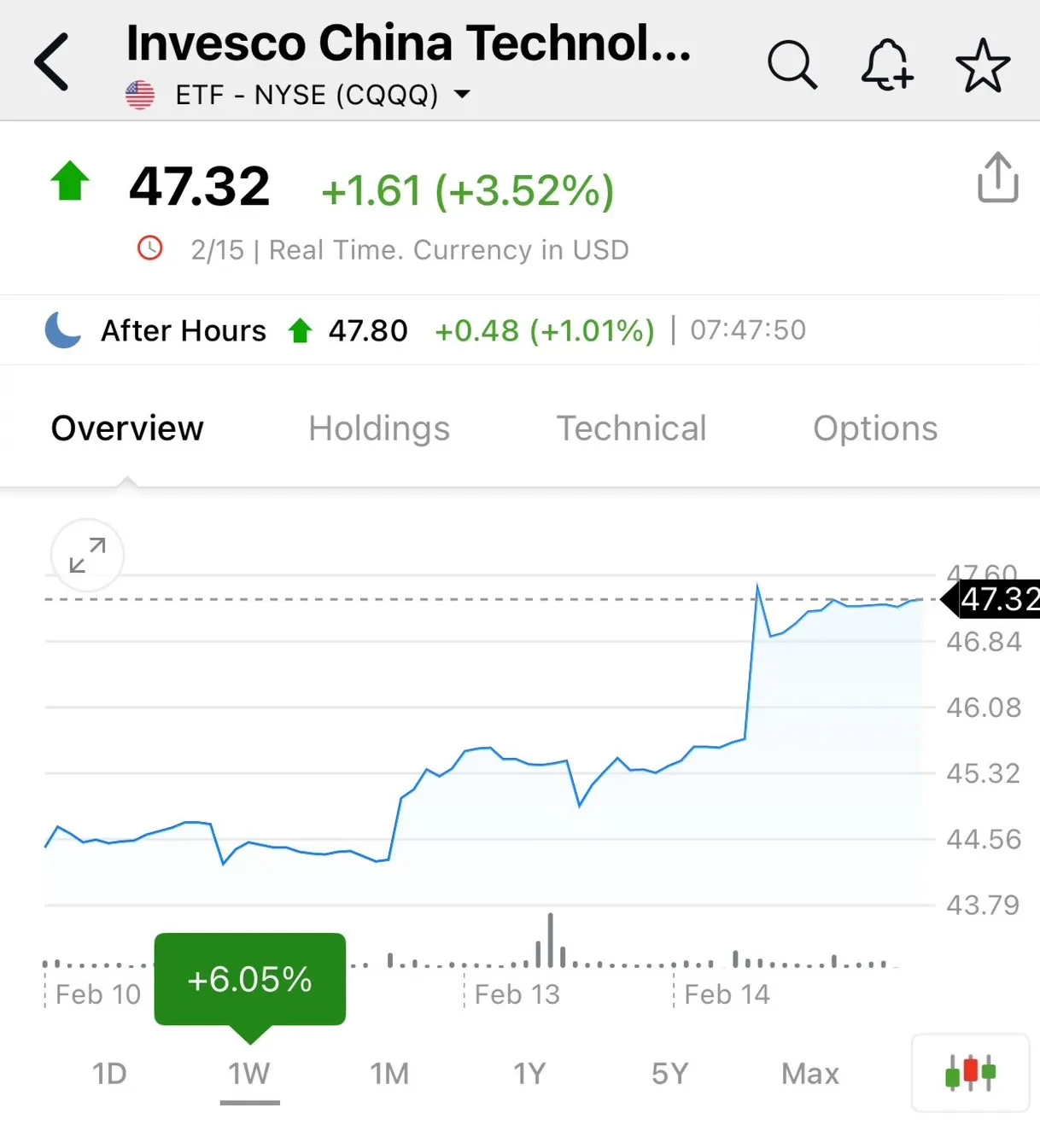
Task: Open the Technical tab
Action: pyautogui.click(x=632, y=428)
